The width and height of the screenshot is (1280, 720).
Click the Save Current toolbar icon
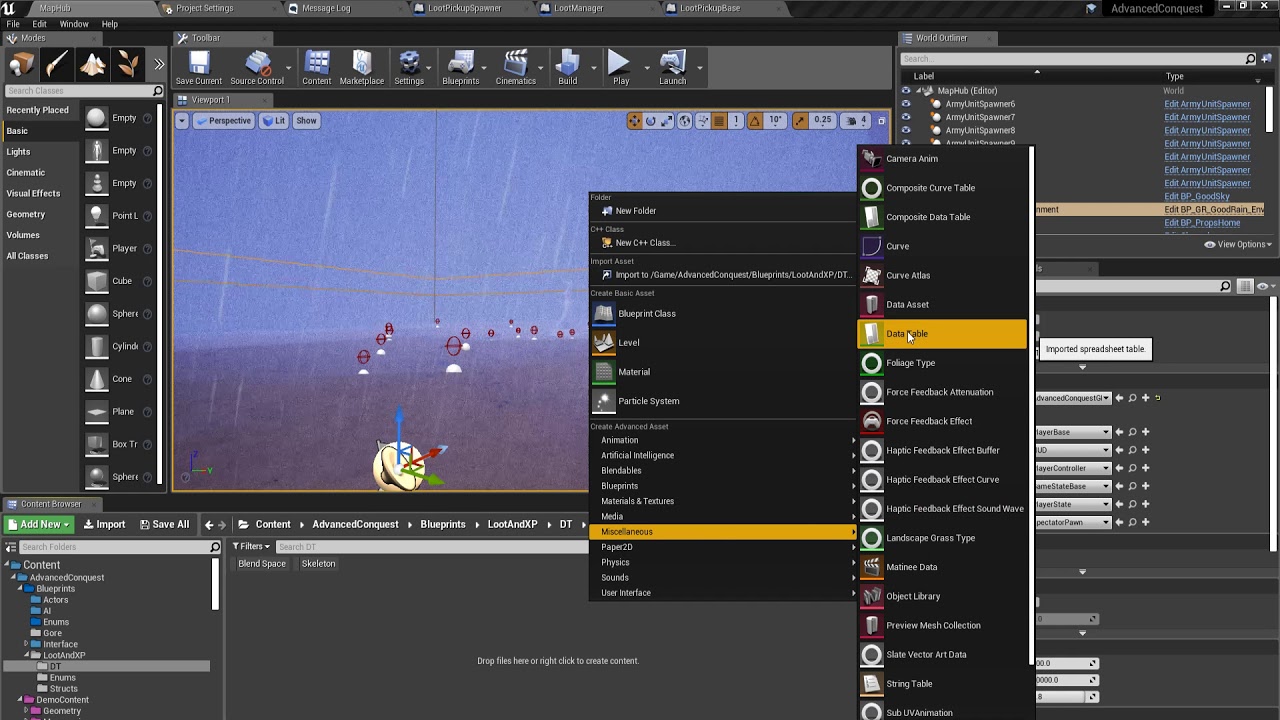198,68
